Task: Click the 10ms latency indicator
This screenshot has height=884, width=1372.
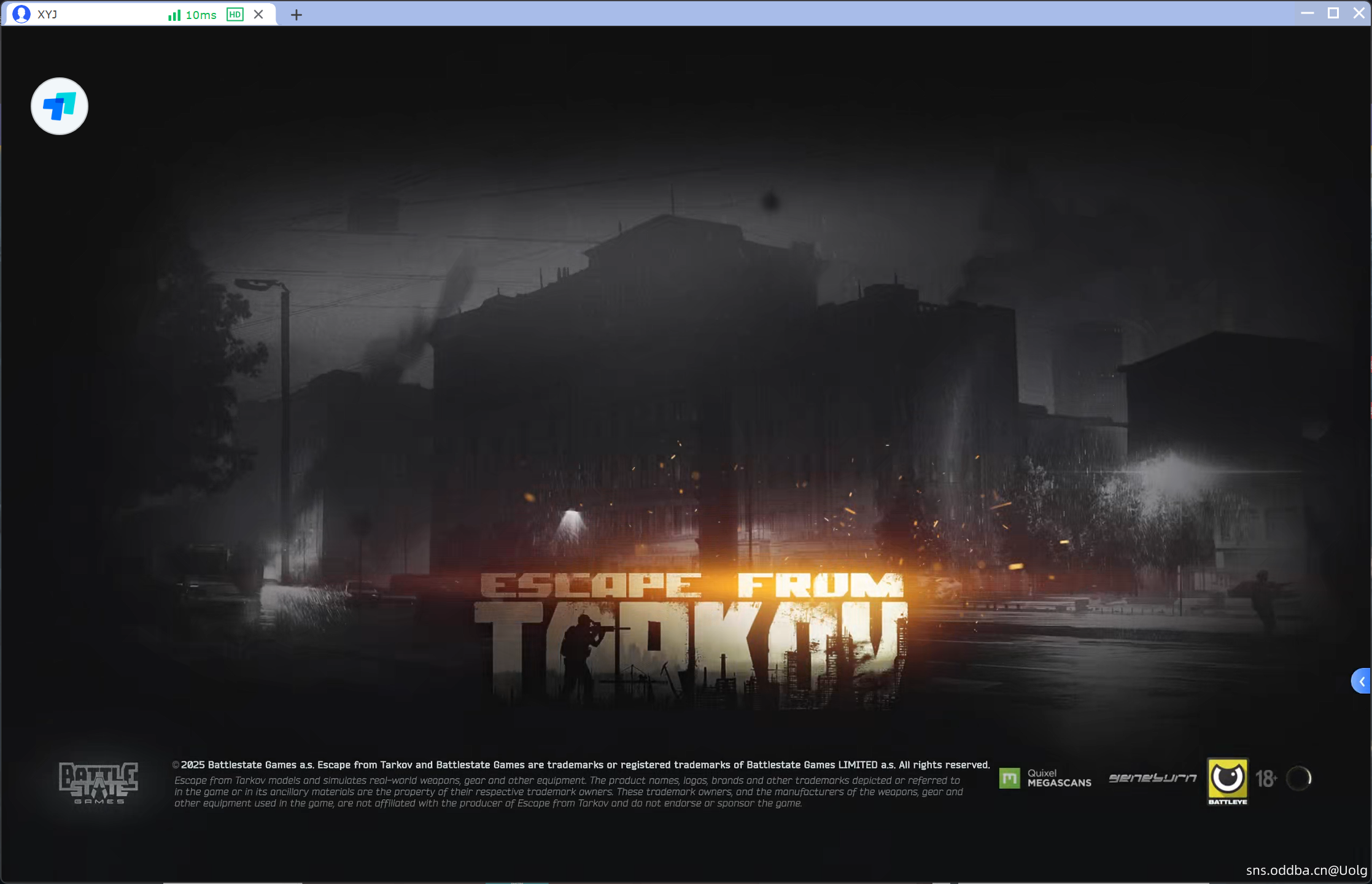Action: coord(201,15)
